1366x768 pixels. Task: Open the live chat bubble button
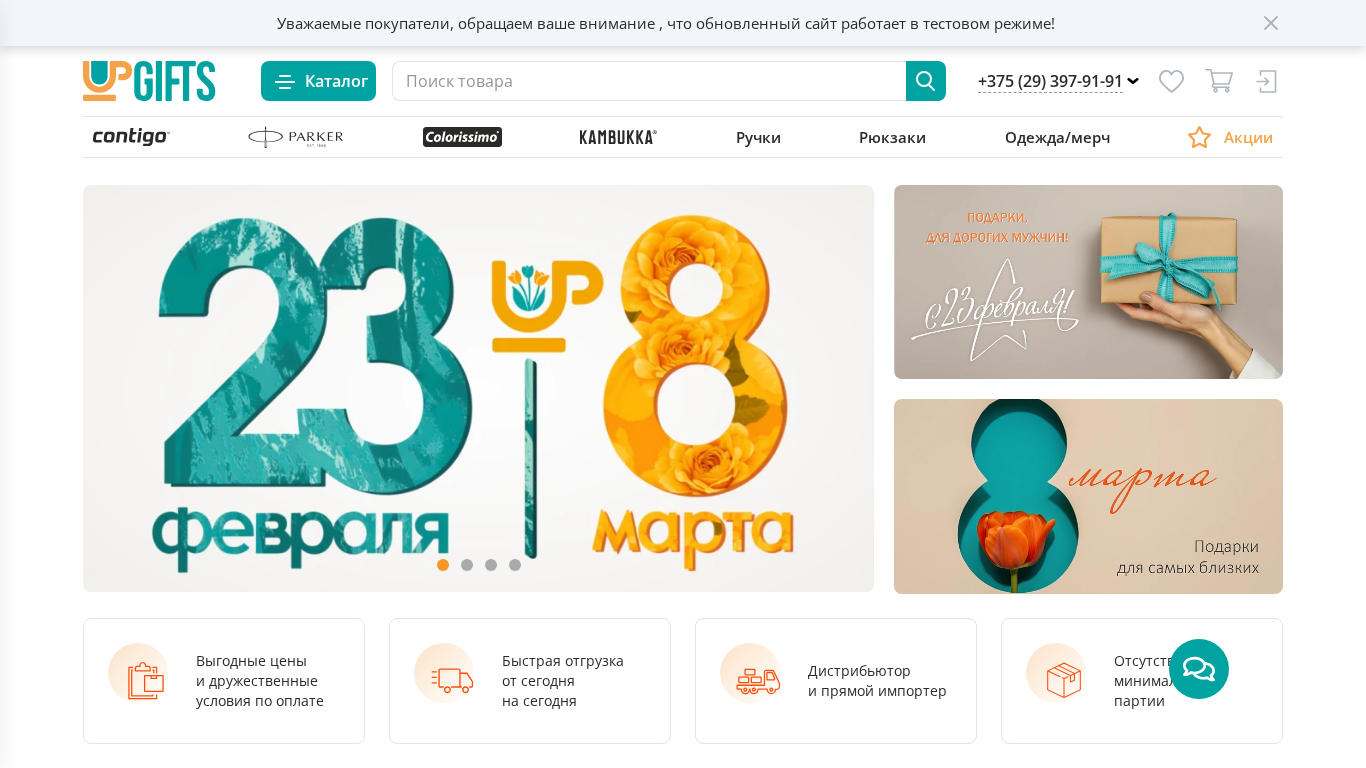[x=1199, y=669]
